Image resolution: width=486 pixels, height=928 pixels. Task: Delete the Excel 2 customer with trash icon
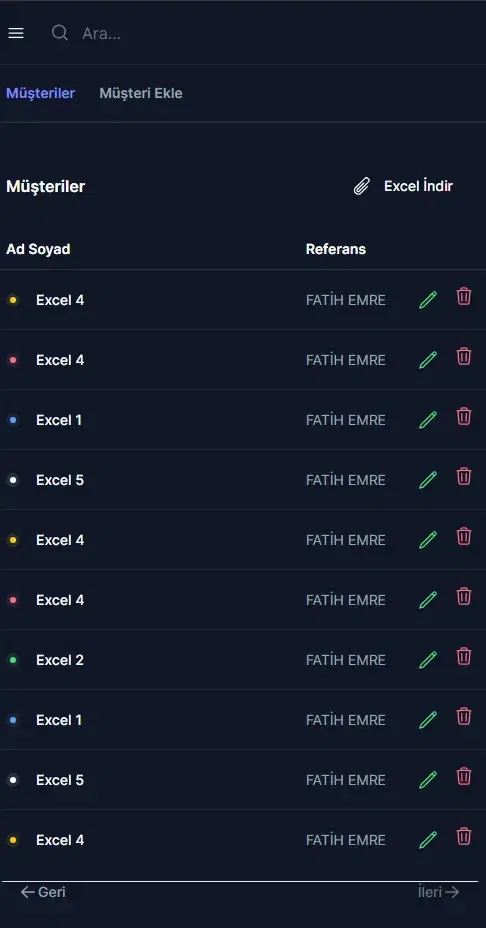click(464, 656)
